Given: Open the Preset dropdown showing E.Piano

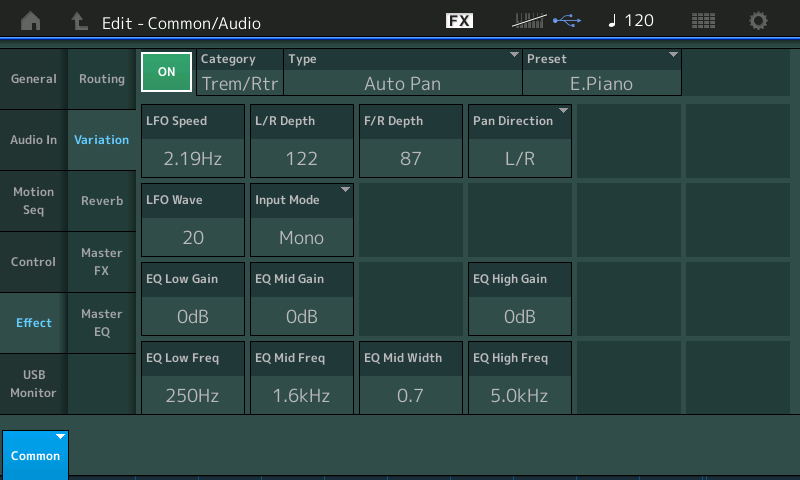Looking at the screenshot, I should coord(602,72).
